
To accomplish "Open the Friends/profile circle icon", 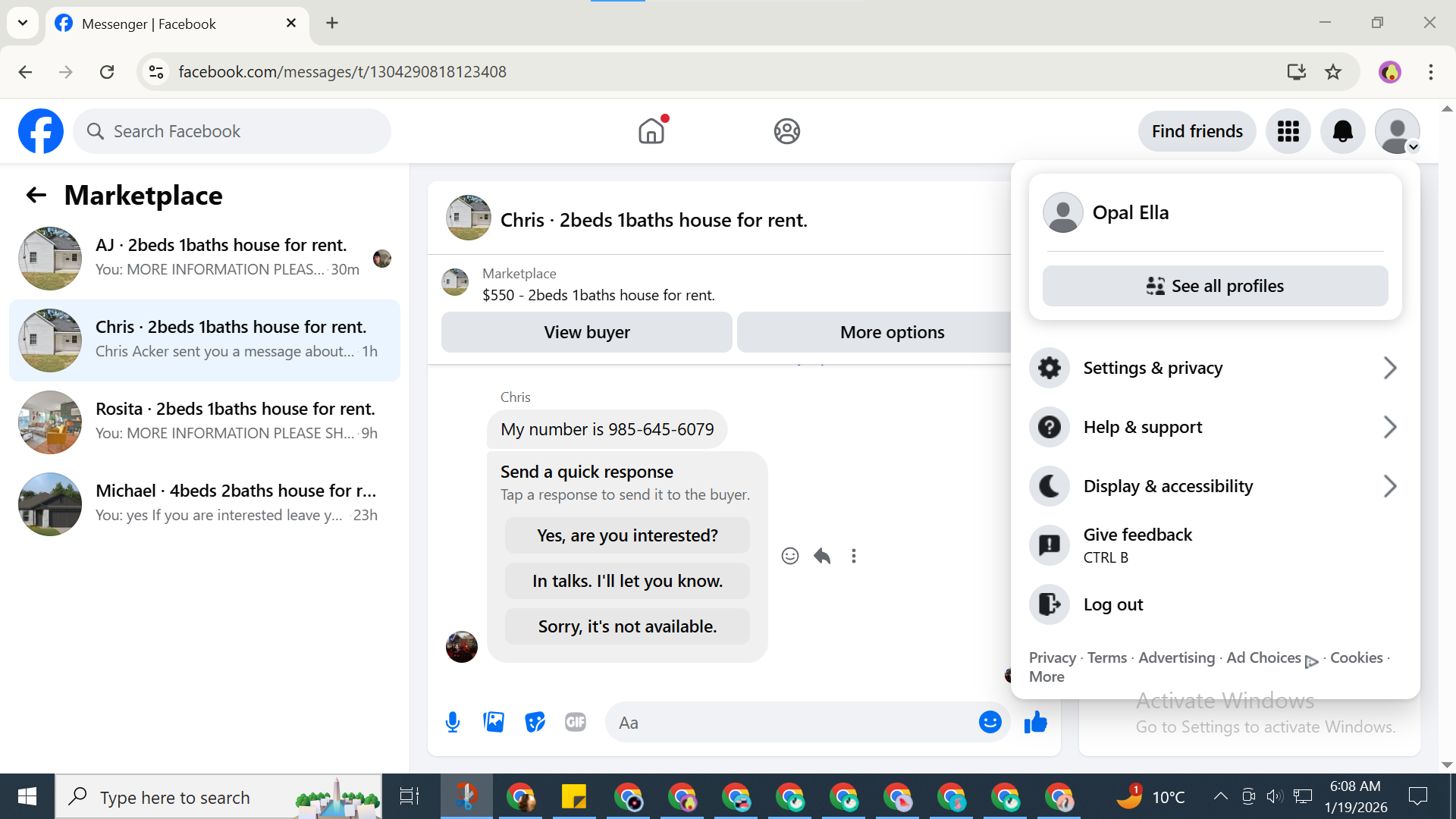I will click(x=787, y=131).
